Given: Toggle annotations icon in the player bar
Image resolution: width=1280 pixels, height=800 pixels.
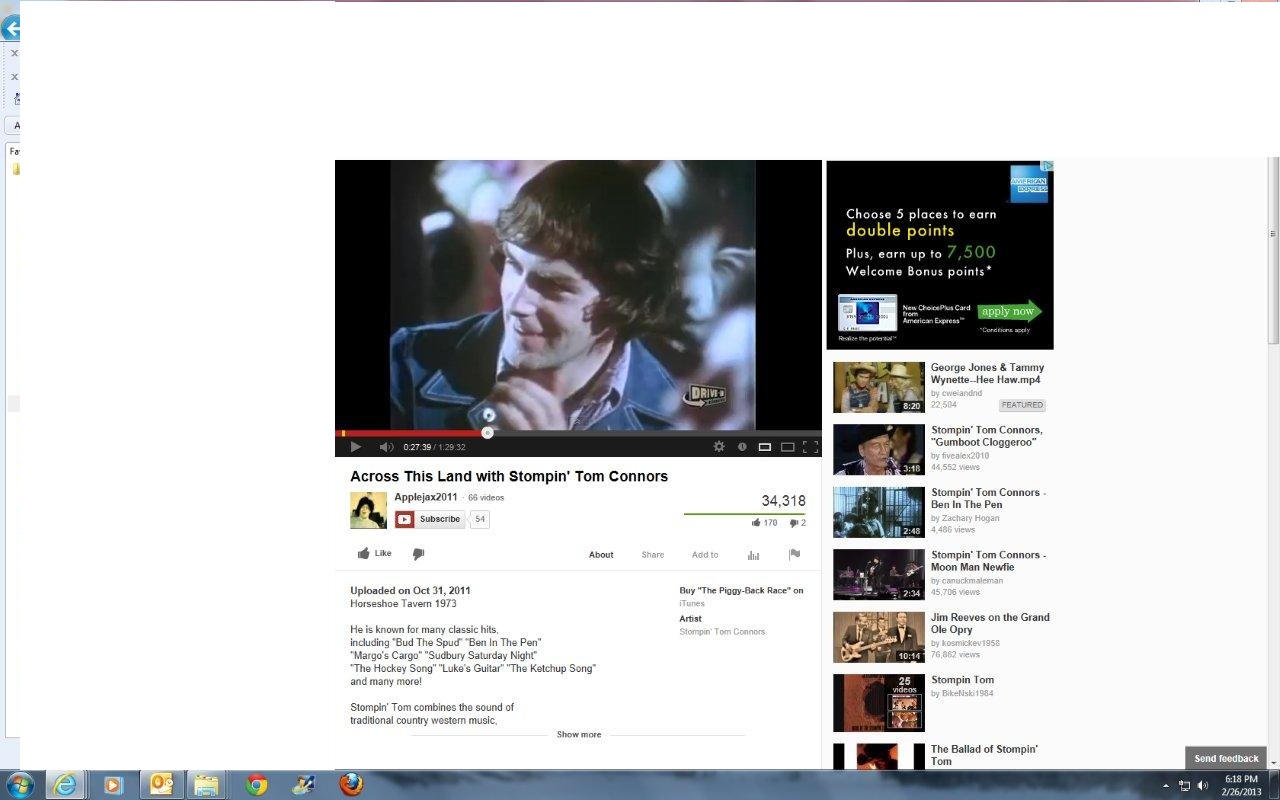Looking at the screenshot, I should click(742, 447).
